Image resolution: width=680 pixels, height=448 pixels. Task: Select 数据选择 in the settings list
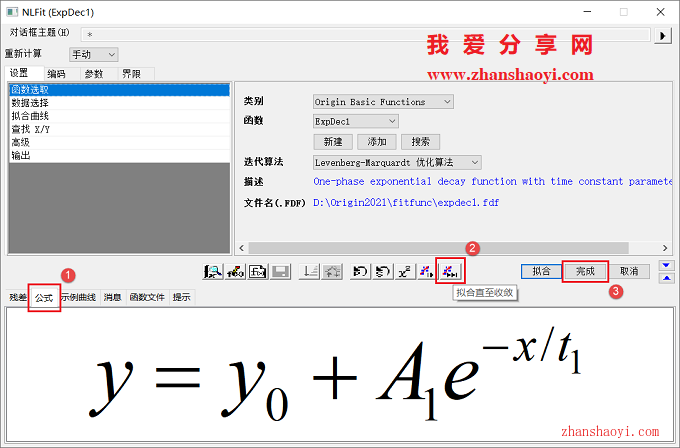click(119, 103)
